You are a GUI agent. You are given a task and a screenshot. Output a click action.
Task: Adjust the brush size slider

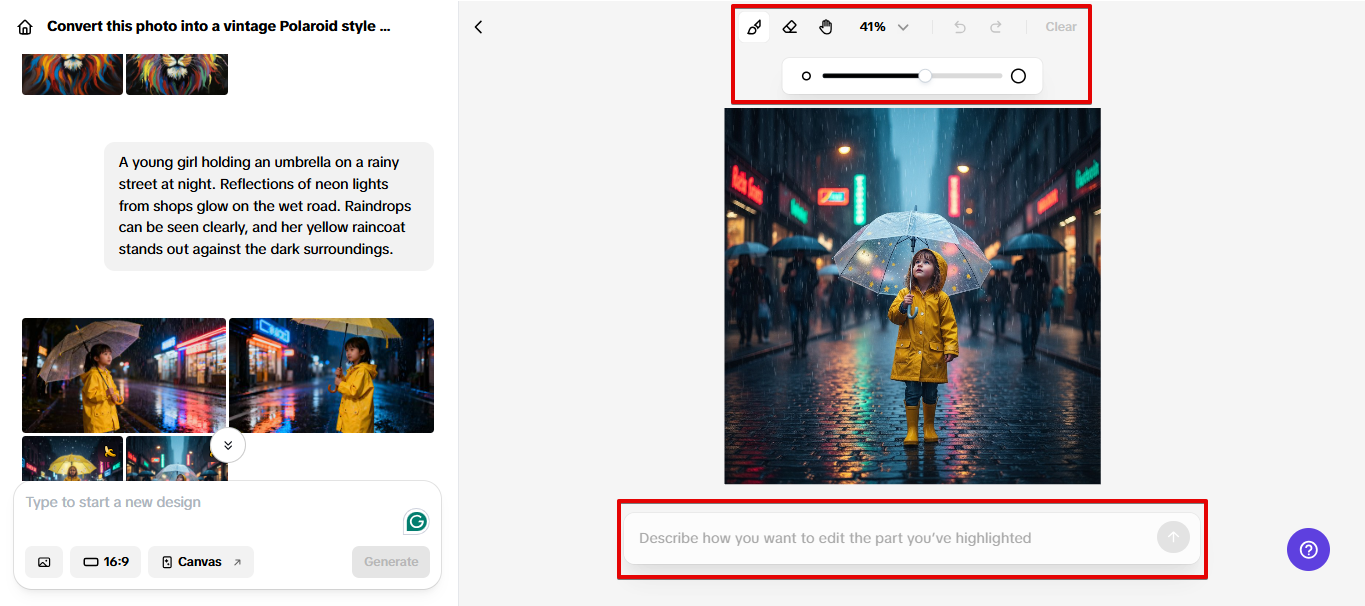coord(925,76)
